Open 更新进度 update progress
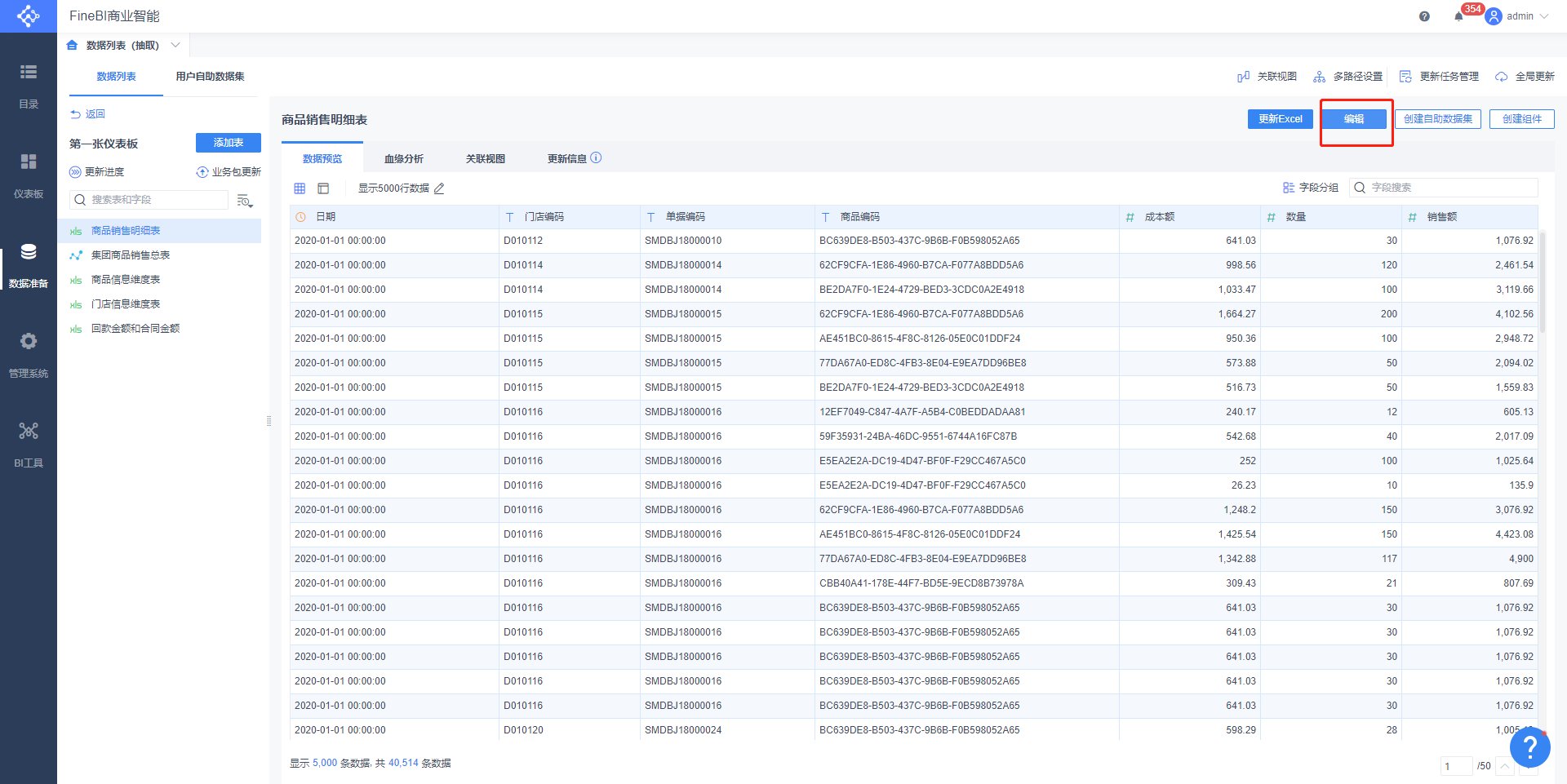Image resolution: width=1567 pixels, height=784 pixels. click(97, 172)
